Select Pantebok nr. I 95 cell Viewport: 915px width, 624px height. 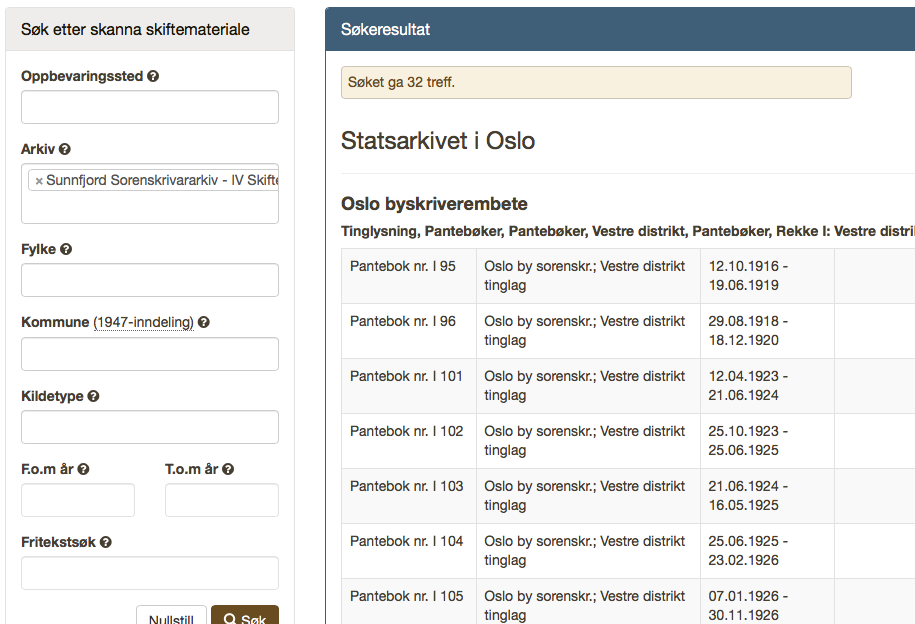tap(409, 276)
